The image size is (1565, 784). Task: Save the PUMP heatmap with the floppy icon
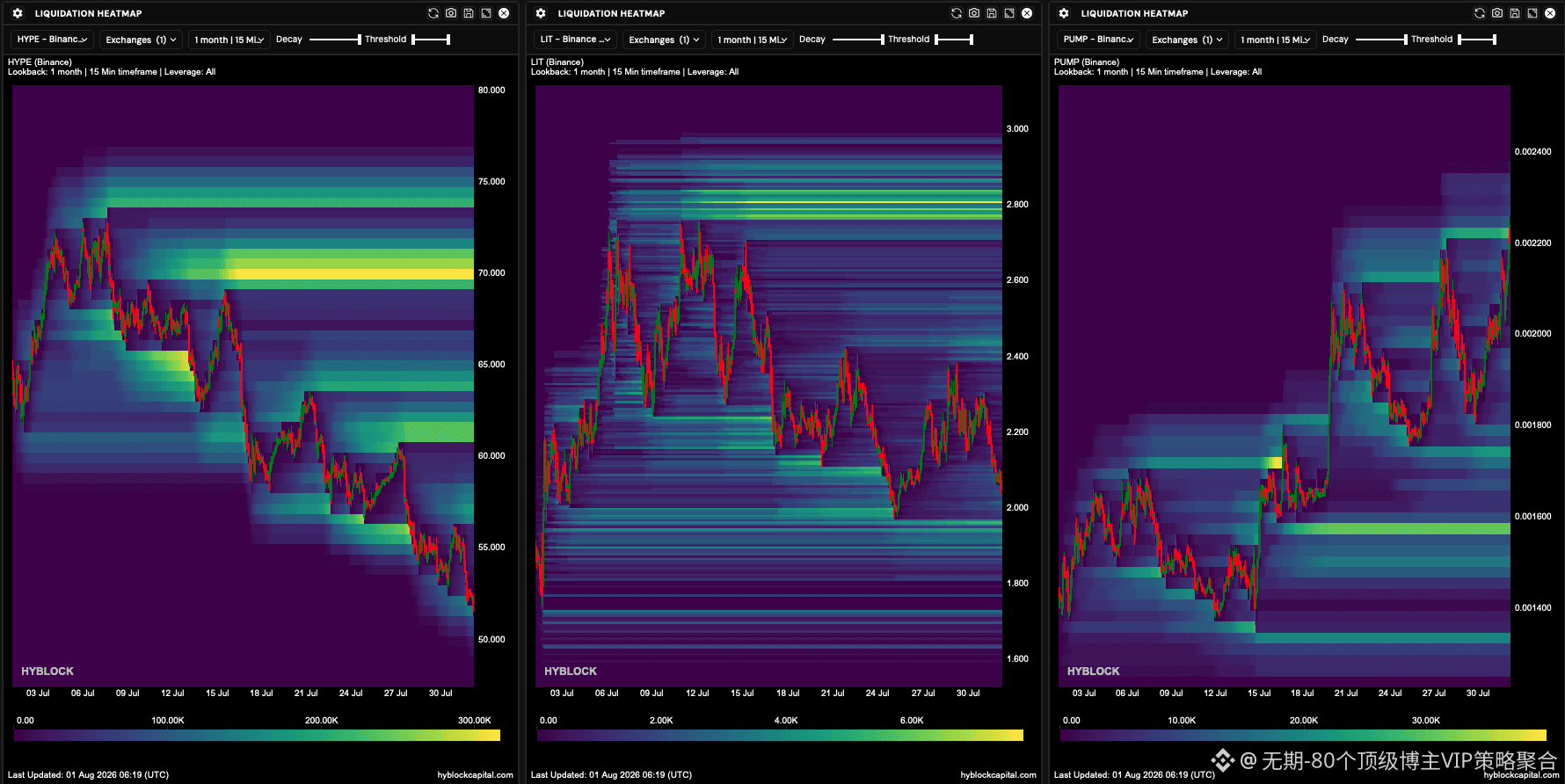point(1515,13)
